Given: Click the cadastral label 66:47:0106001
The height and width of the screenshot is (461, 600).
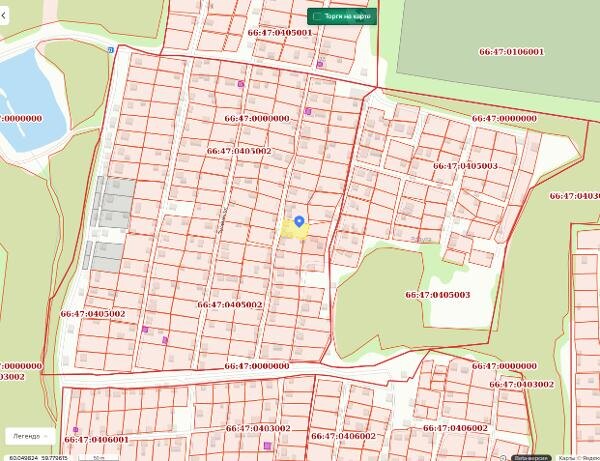Looking at the screenshot, I should 511,52.
